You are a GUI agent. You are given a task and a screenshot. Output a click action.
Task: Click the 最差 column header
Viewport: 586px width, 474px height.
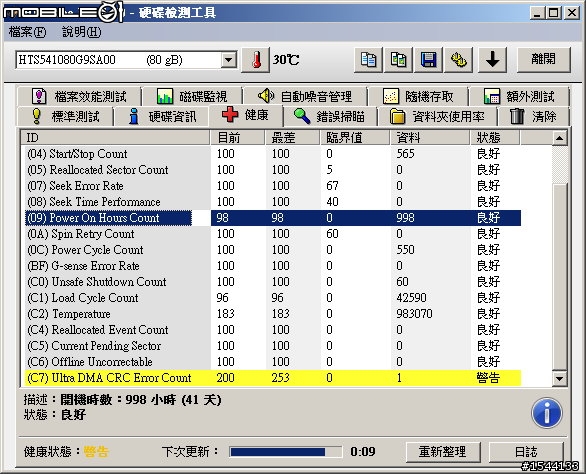pos(293,138)
